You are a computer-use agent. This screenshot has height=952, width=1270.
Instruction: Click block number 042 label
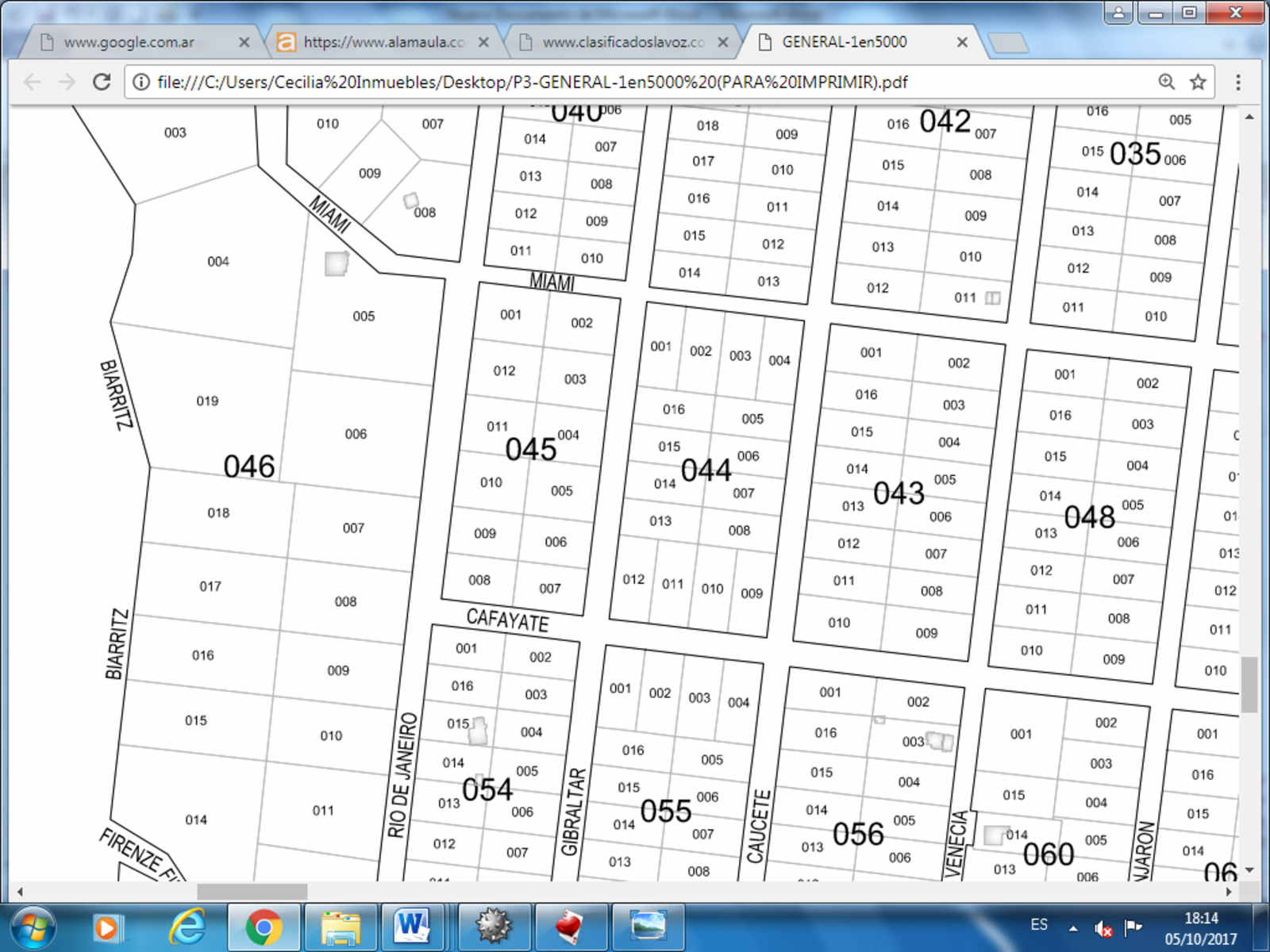click(x=945, y=121)
